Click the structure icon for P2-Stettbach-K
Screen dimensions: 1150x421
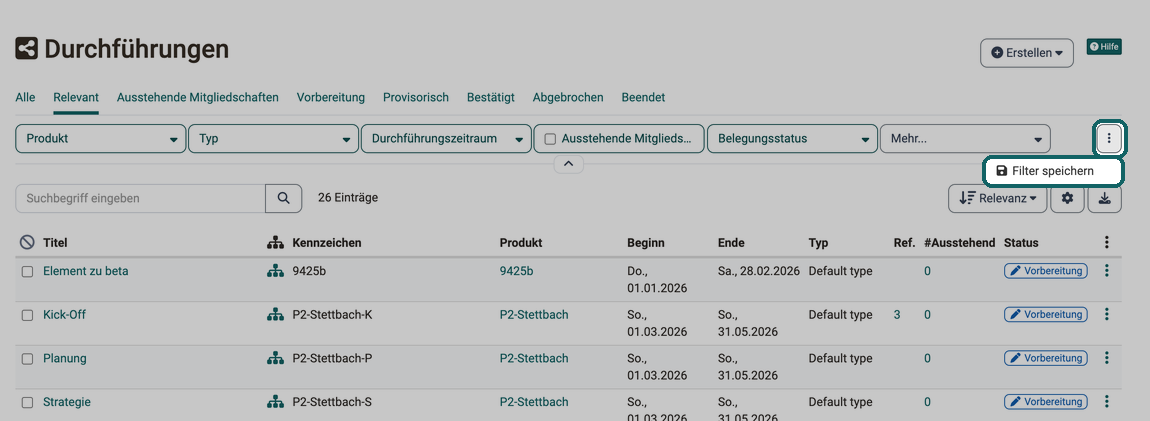point(275,315)
